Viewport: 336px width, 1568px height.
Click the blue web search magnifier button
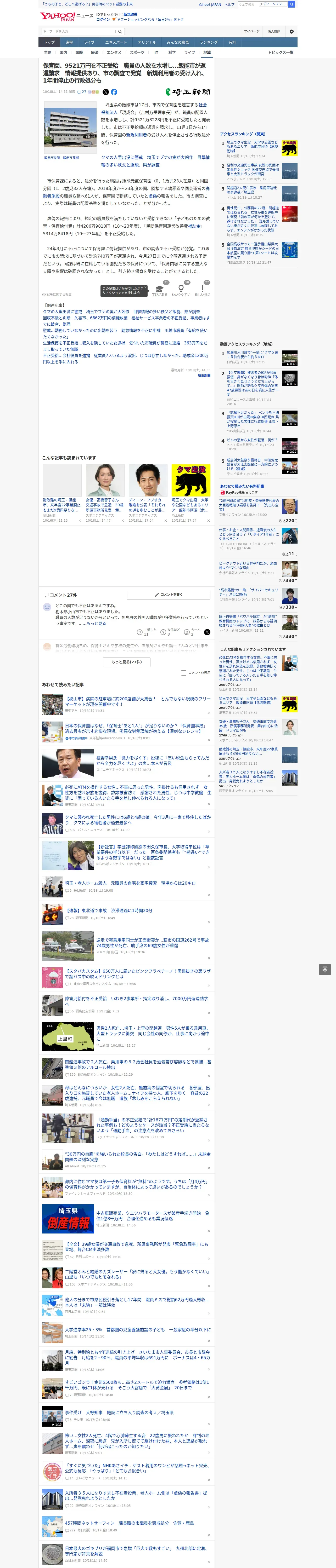[x=292, y=4]
